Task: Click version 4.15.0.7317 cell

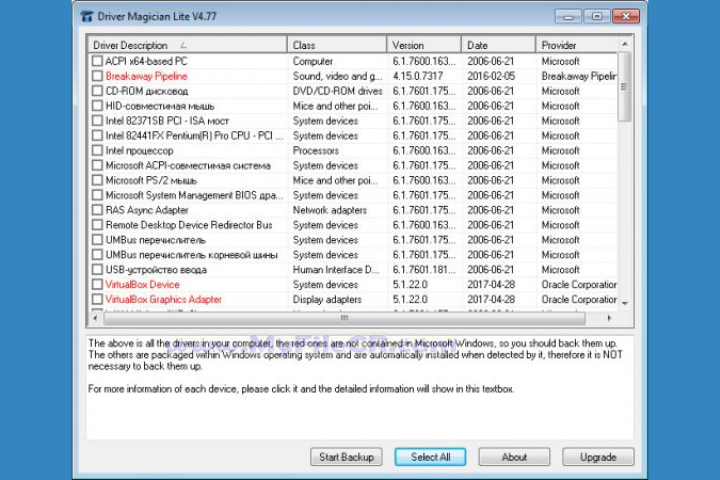Action: (418, 76)
